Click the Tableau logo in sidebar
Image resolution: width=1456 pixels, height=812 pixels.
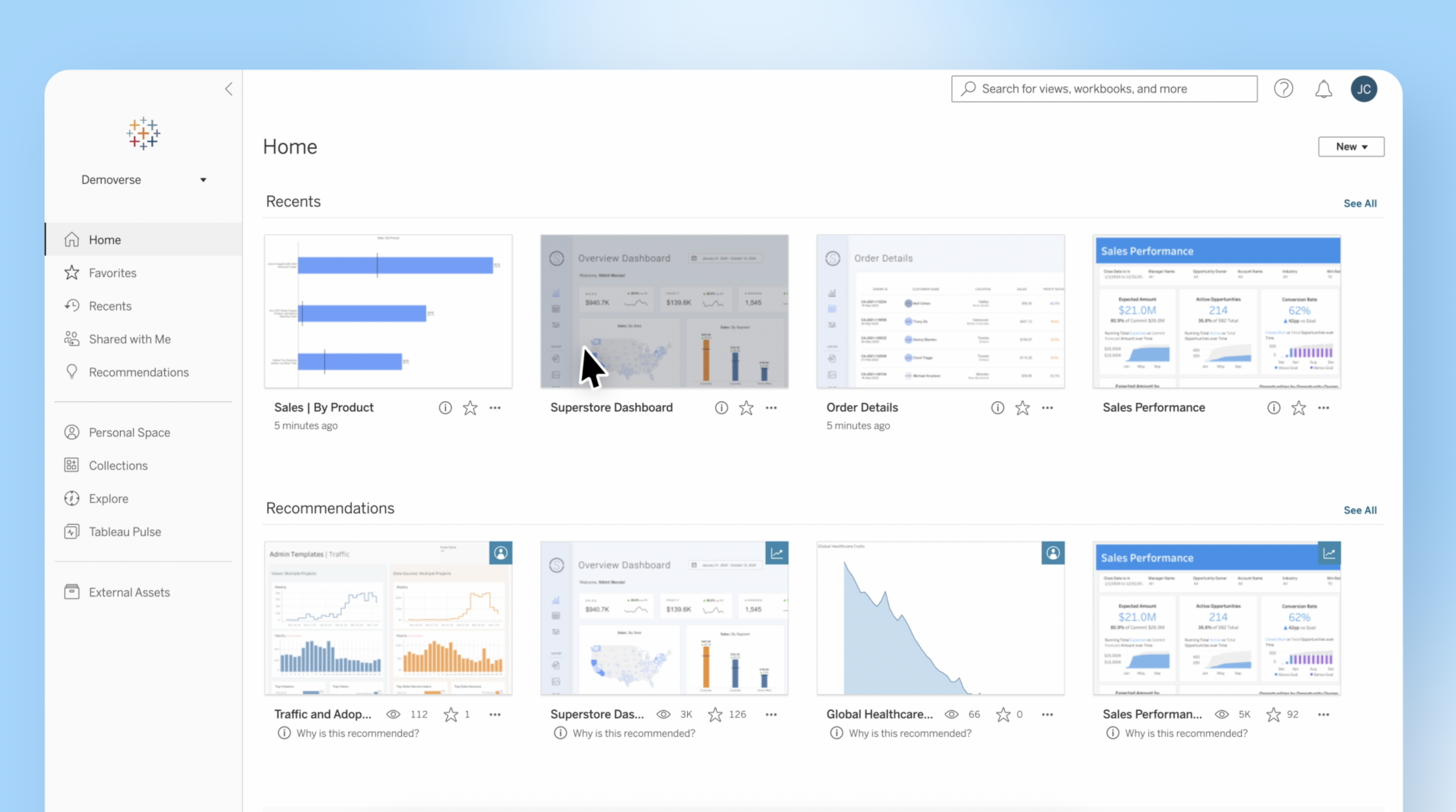(x=143, y=133)
